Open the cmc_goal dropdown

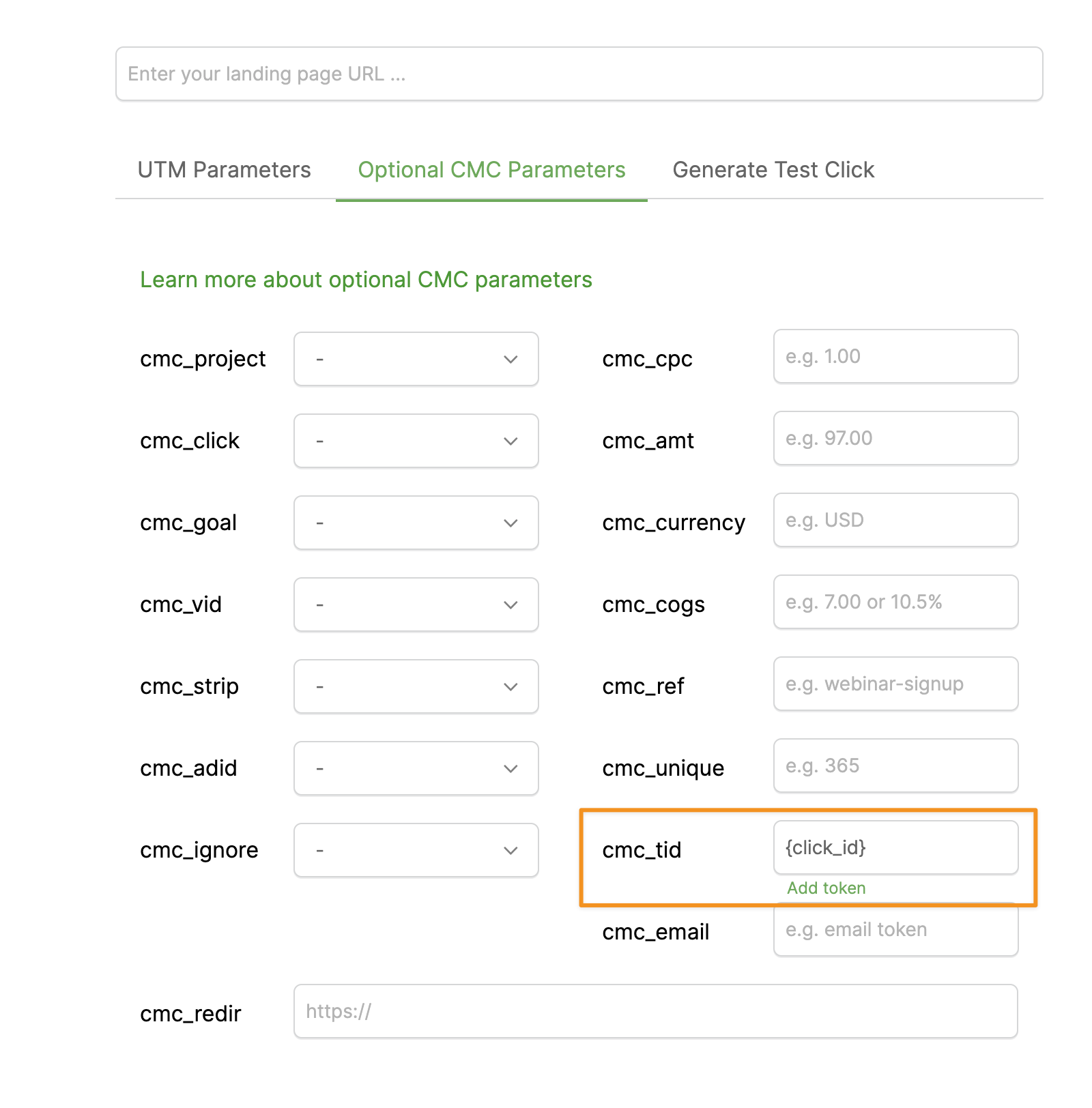(416, 523)
